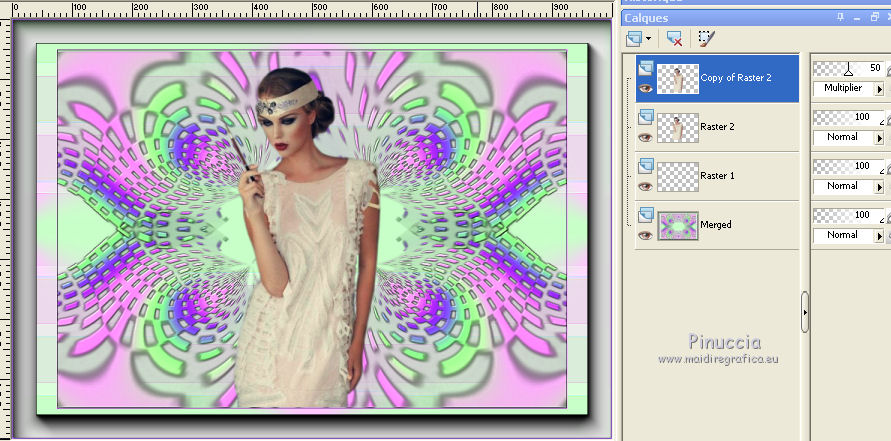Select the empty Raster 1 thumbnail
Viewport: 891px width, 441px height.
tap(678, 176)
